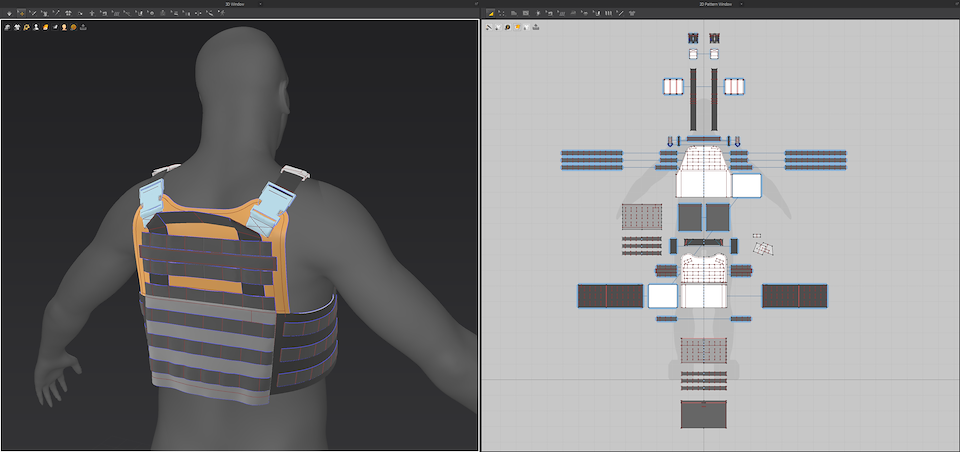The width and height of the screenshot is (960, 452).
Task: Click the first display icon in 2D viewport row
Action: [489, 27]
